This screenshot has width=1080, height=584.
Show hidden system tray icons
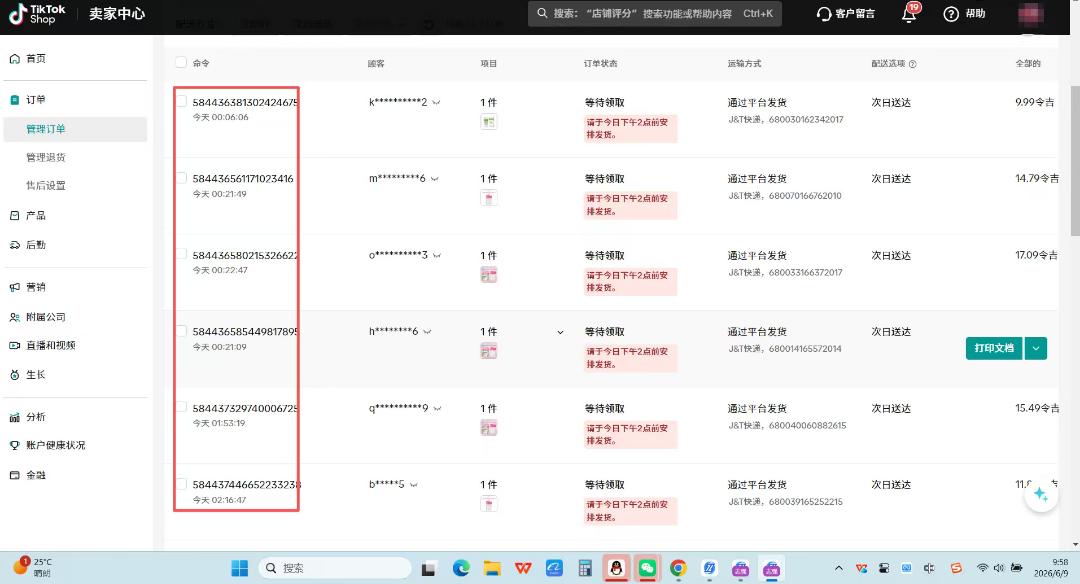point(838,568)
